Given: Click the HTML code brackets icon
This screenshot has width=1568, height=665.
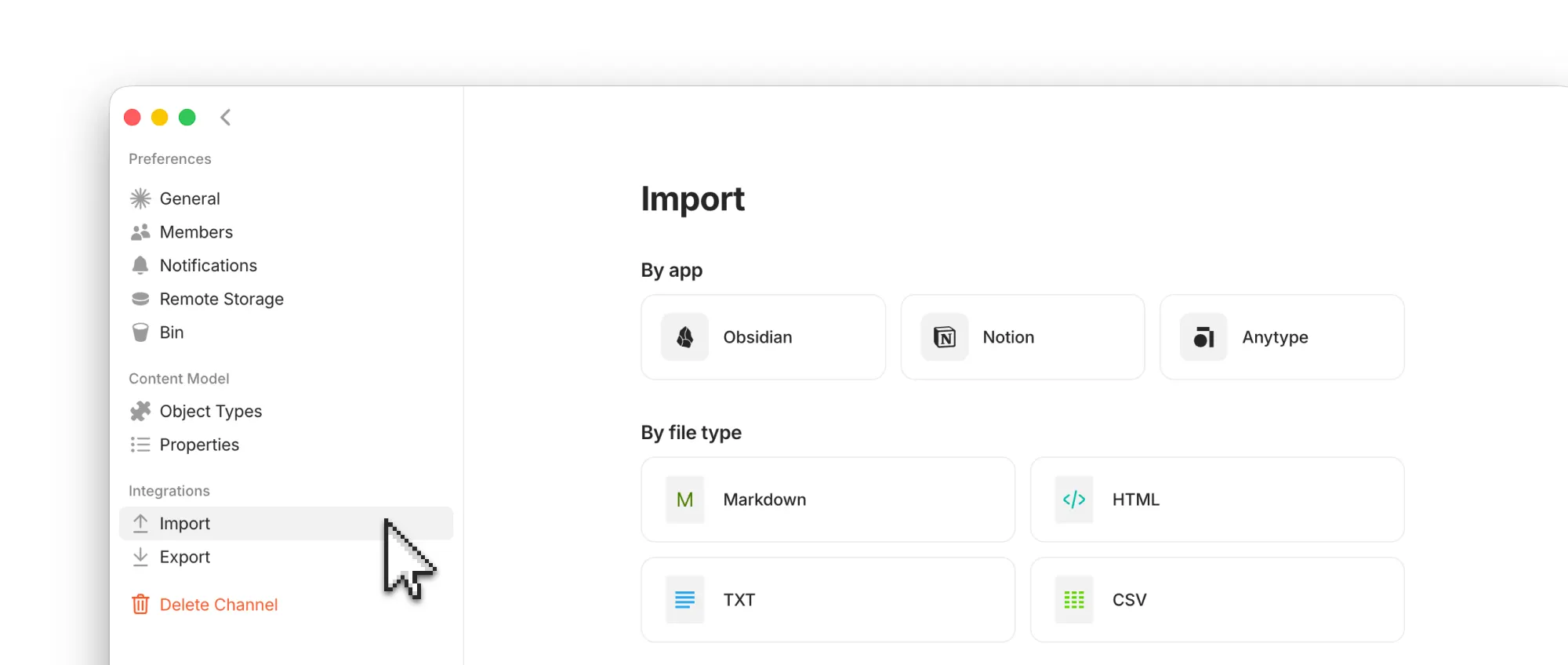Looking at the screenshot, I should point(1074,500).
